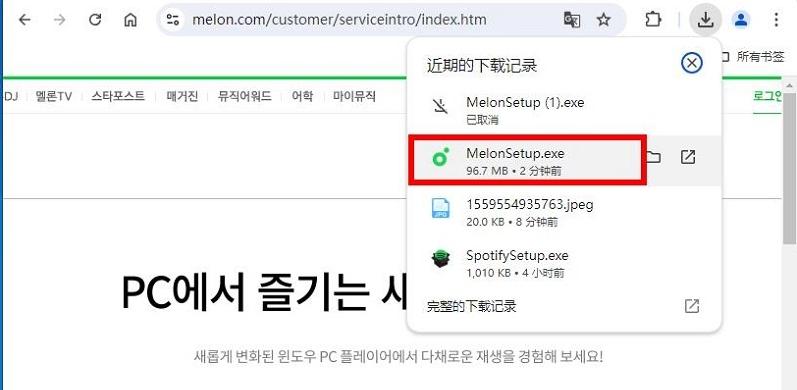Click the 로그인 login link
Image resolution: width=797 pixels, height=390 pixels.
pyautogui.click(x=768, y=96)
